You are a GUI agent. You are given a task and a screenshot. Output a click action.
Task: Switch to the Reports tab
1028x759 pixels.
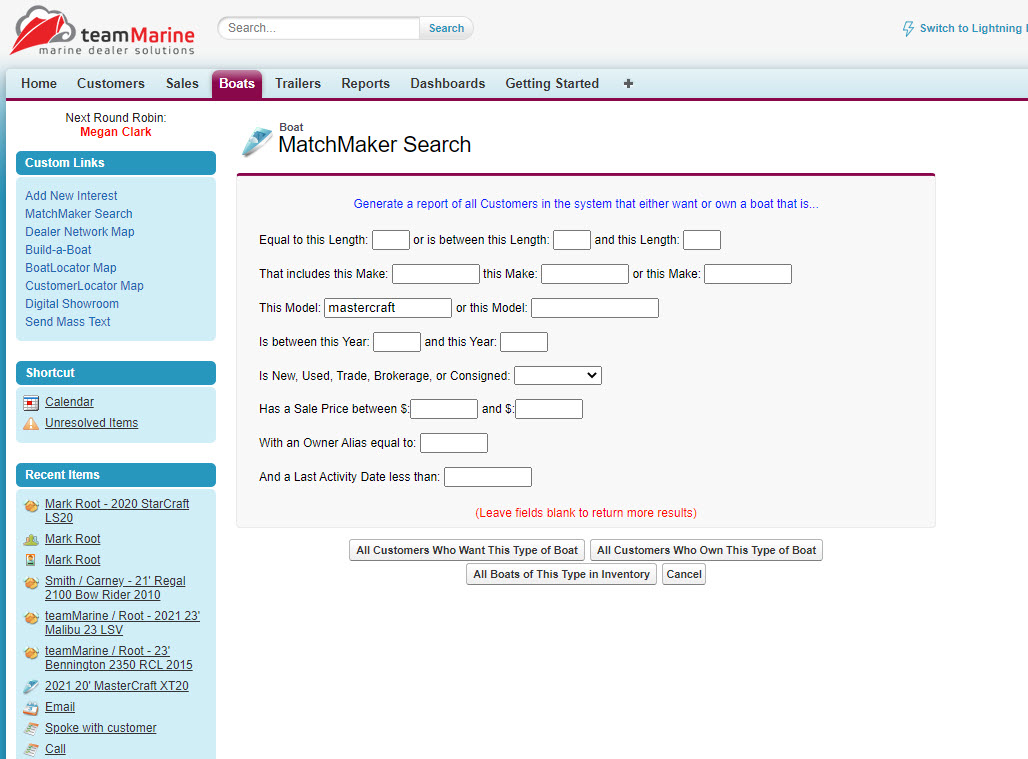[x=365, y=84]
